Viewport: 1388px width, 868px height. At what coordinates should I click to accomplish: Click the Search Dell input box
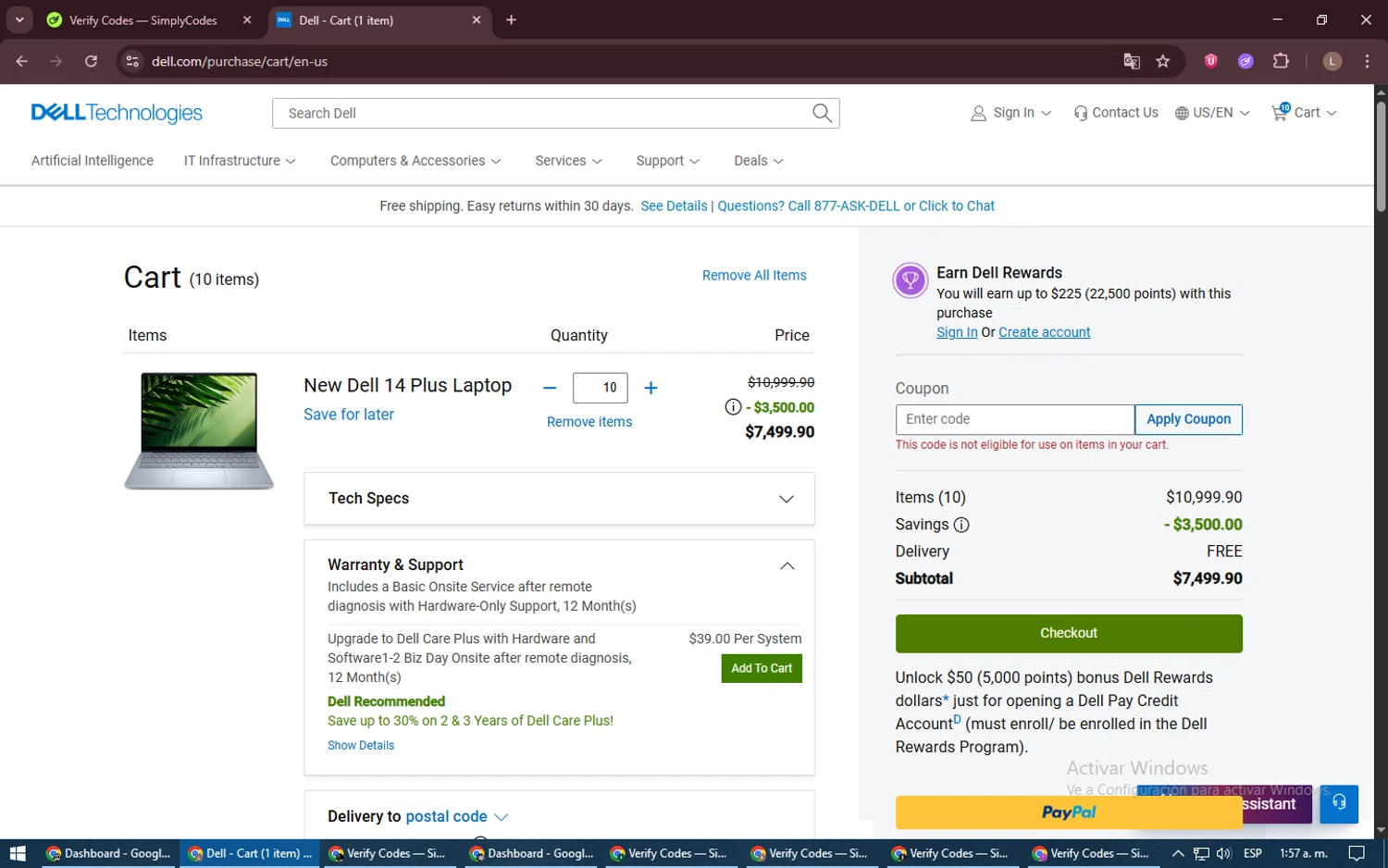[541, 113]
